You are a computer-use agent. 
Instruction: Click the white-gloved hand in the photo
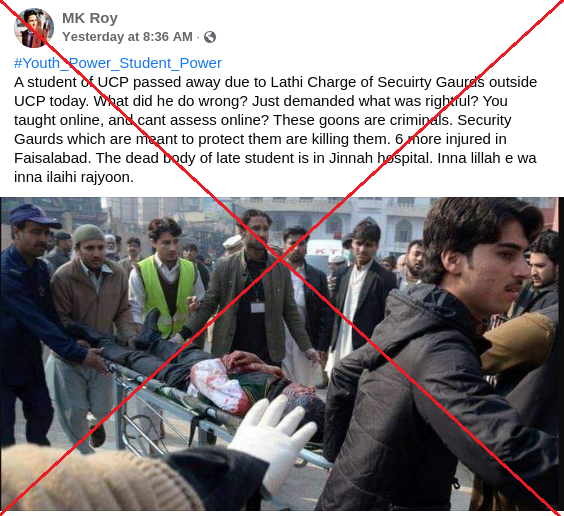pyautogui.click(x=274, y=435)
